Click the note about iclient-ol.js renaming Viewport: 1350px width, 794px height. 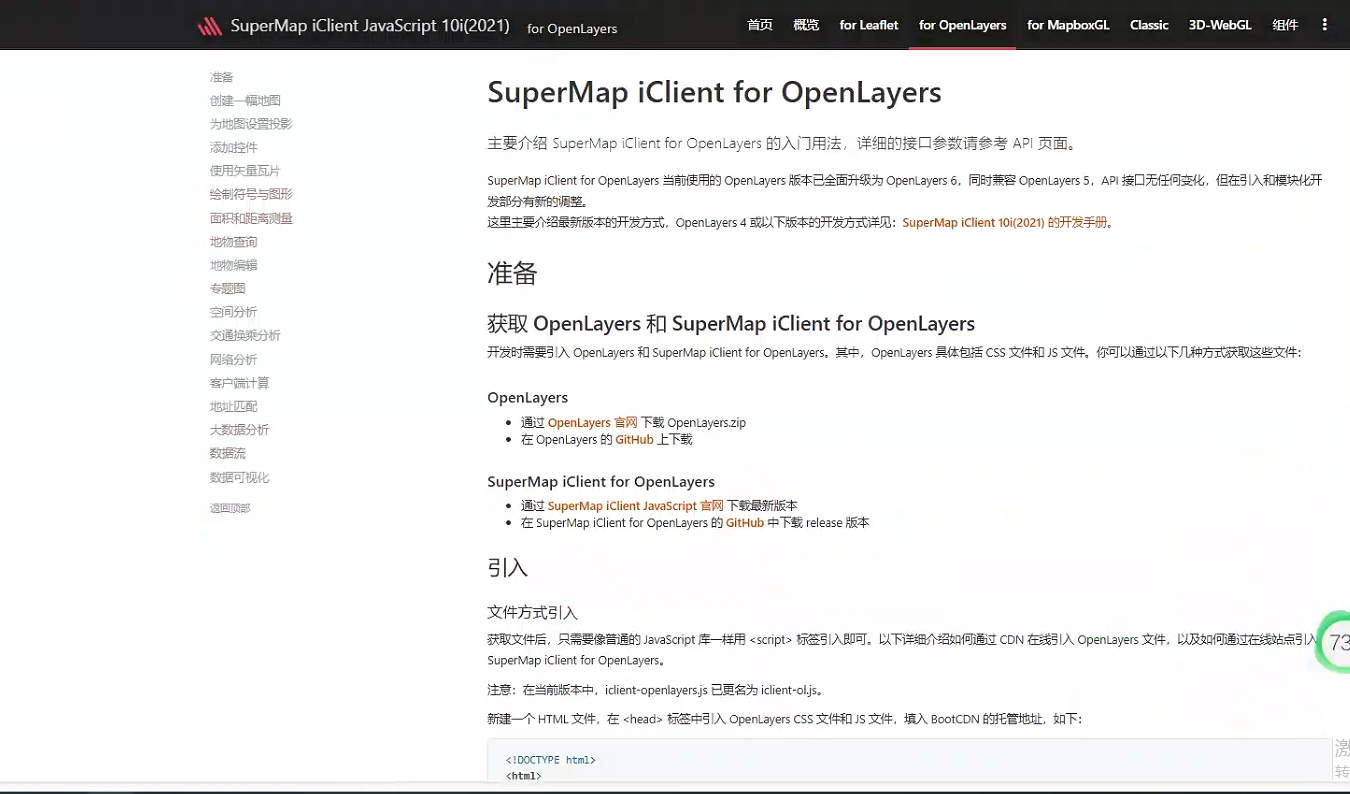(656, 690)
